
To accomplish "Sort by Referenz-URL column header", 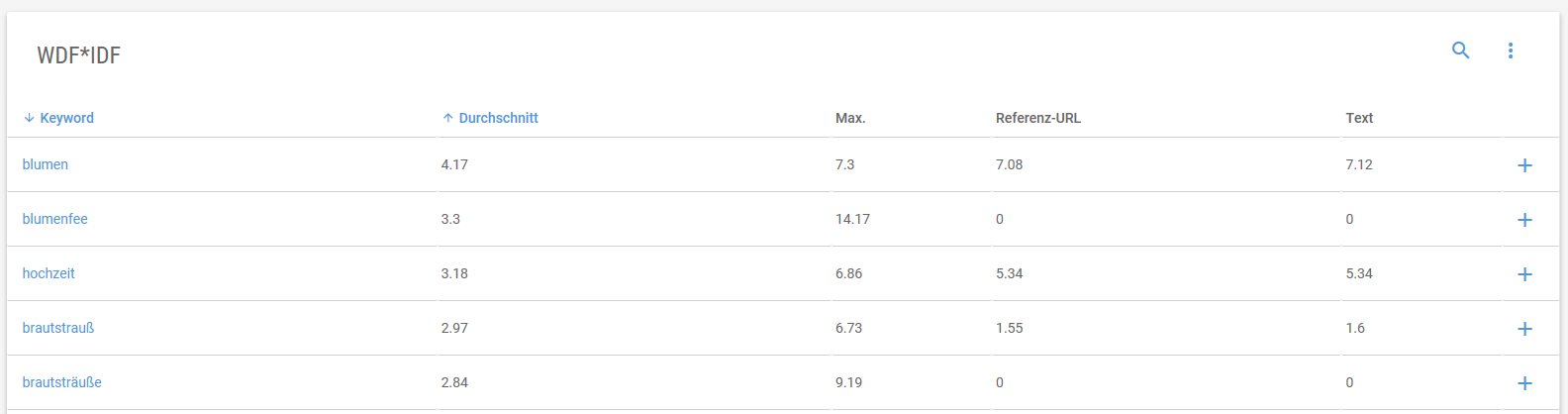I will click(x=1038, y=118).
